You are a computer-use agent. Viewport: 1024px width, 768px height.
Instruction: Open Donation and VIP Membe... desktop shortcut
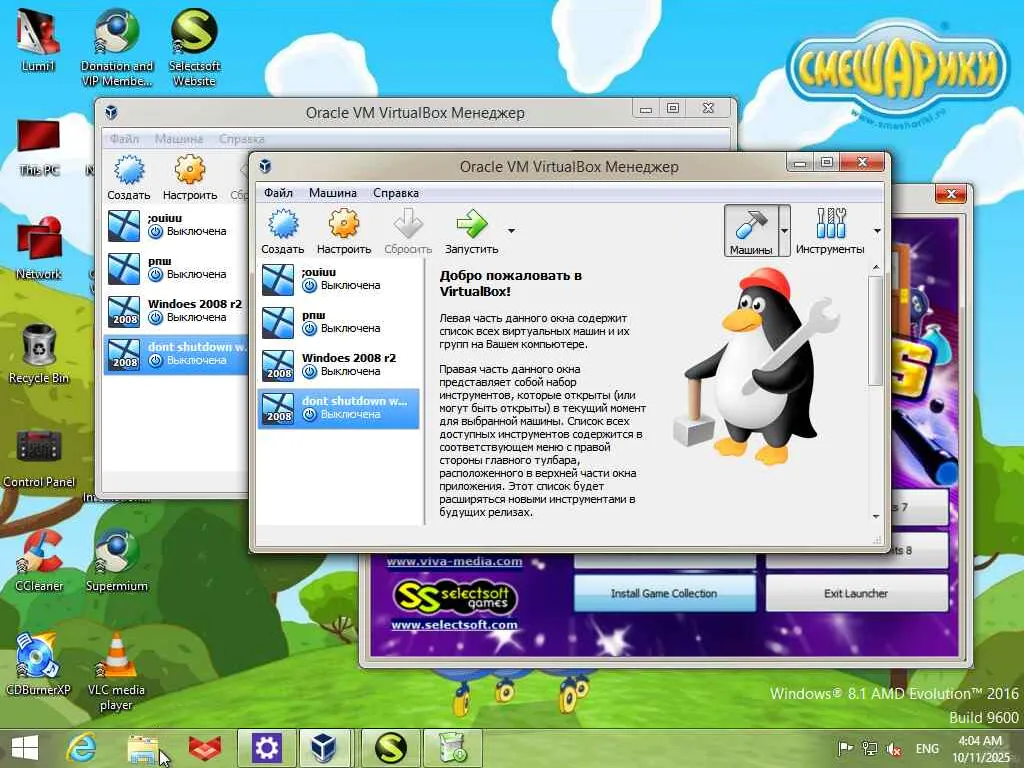point(116,48)
